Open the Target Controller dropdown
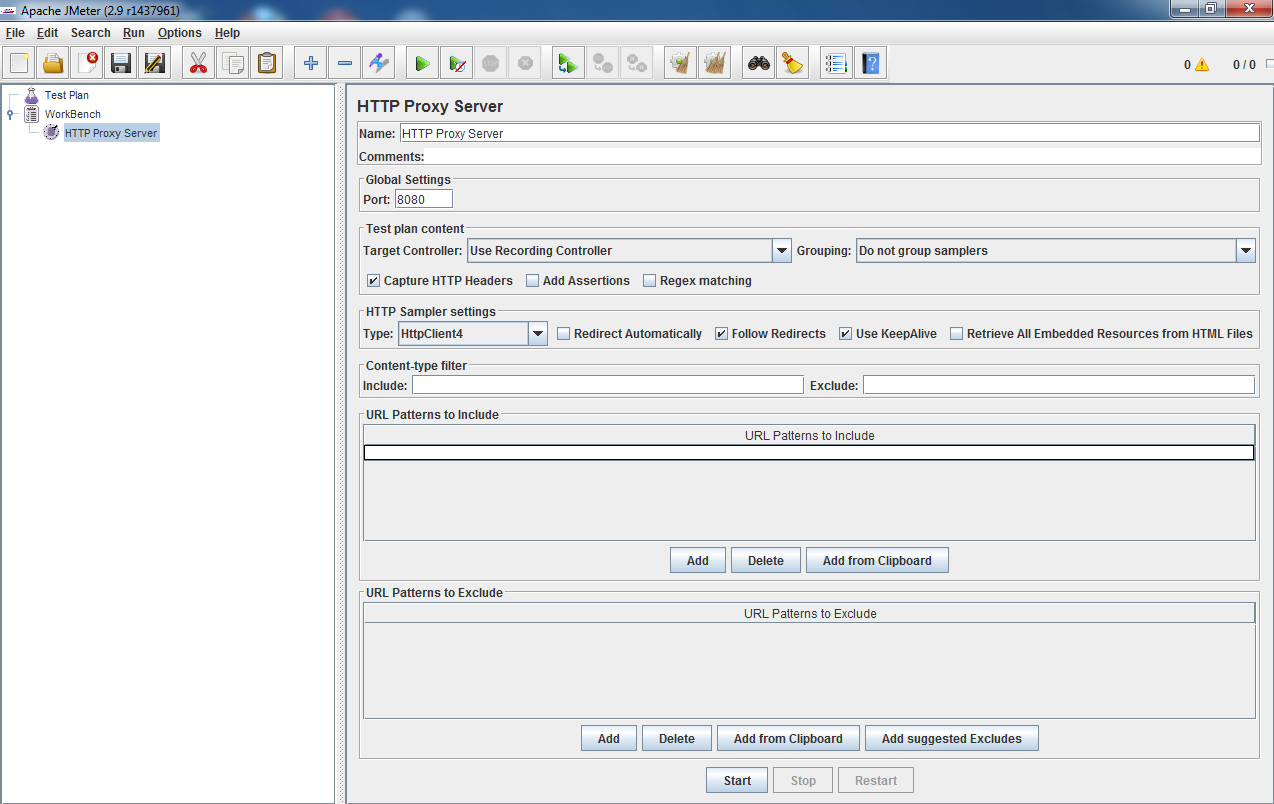The height and width of the screenshot is (804, 1274). [782, 251]
